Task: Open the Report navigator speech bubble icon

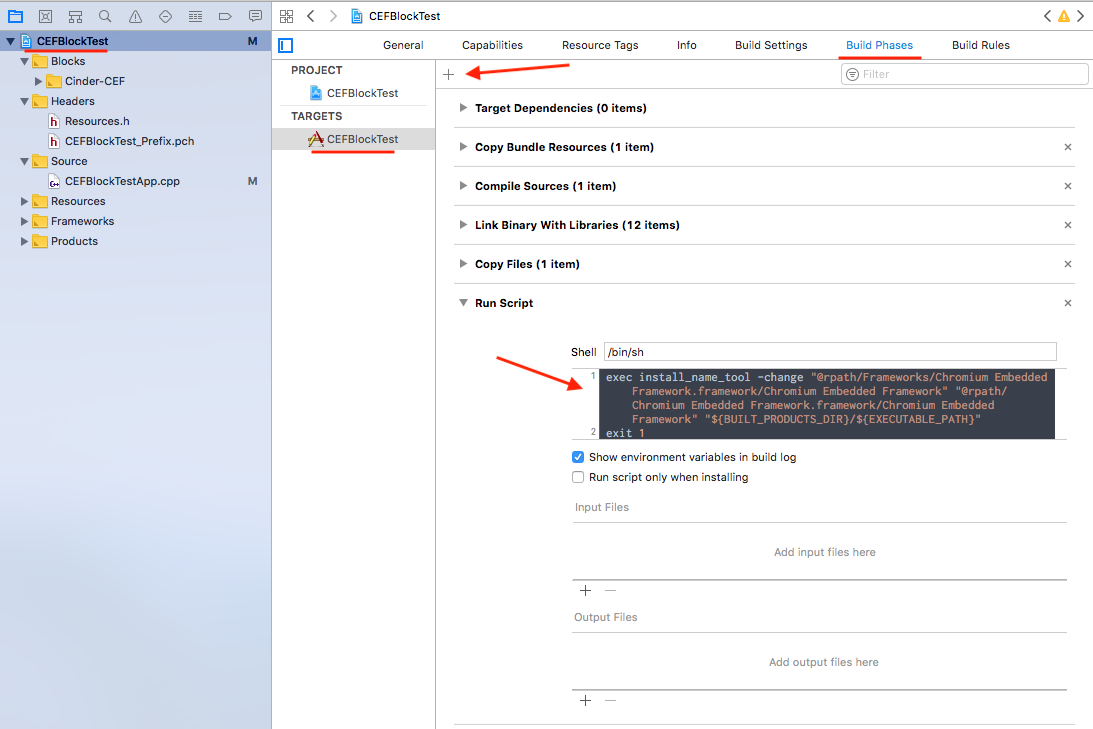Action: [255, 16]
